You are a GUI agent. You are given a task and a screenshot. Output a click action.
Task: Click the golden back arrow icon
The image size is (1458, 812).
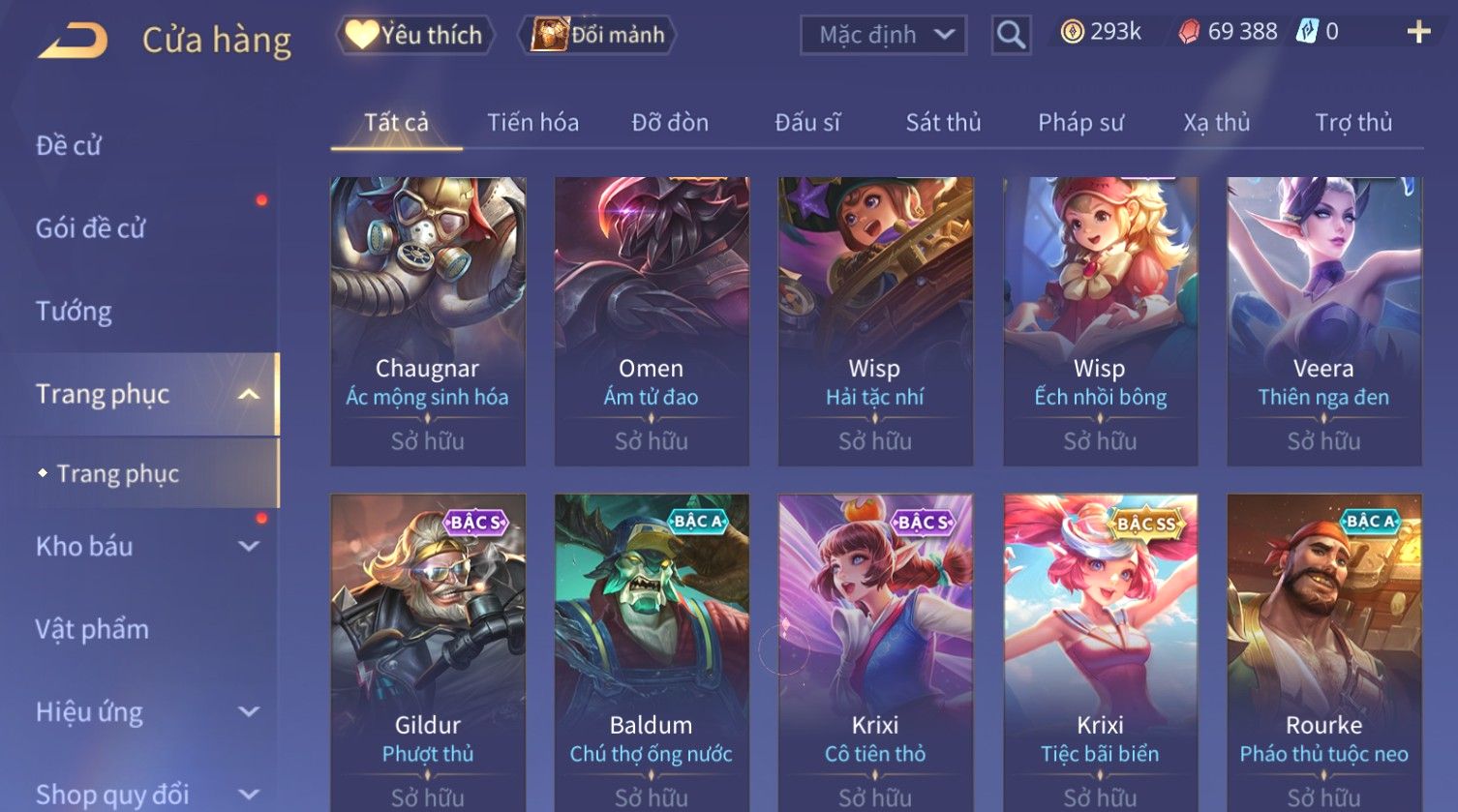pyautogui.click(x=73, y=41)
